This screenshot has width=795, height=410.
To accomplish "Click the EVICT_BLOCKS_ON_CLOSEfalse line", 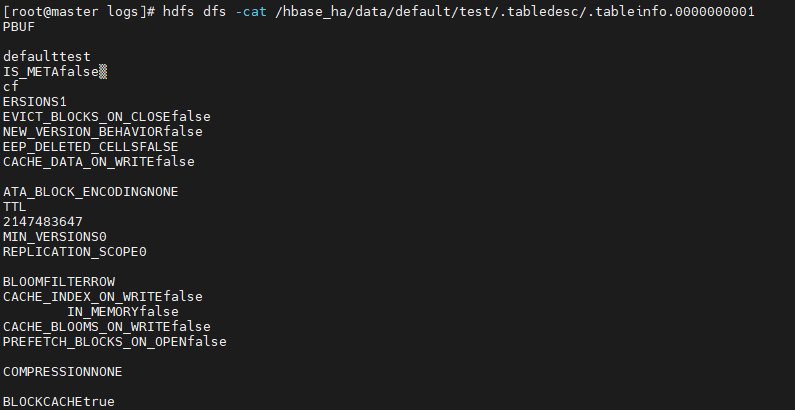I will pos(106,117).
